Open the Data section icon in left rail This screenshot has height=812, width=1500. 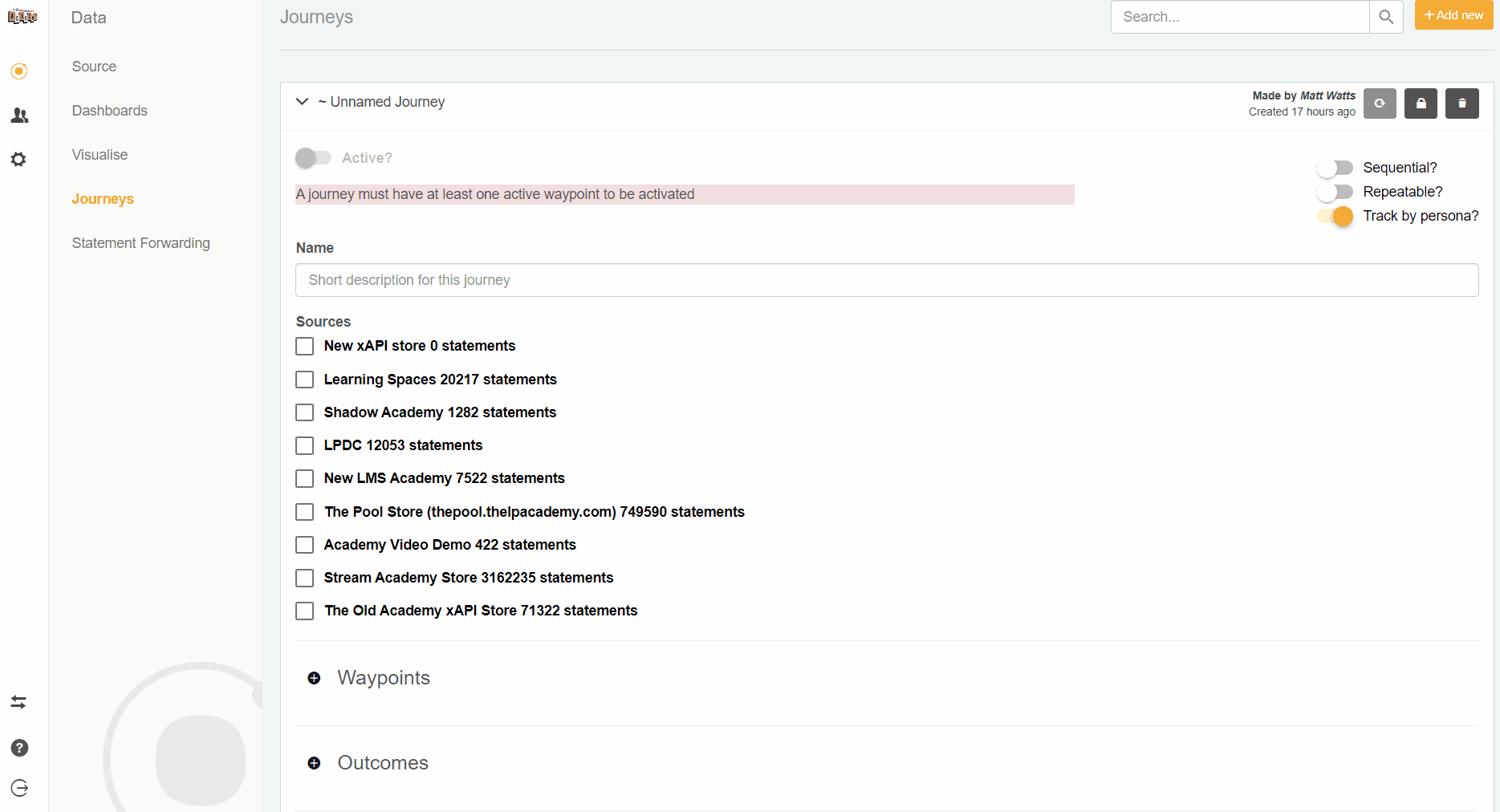coord(19,71)
